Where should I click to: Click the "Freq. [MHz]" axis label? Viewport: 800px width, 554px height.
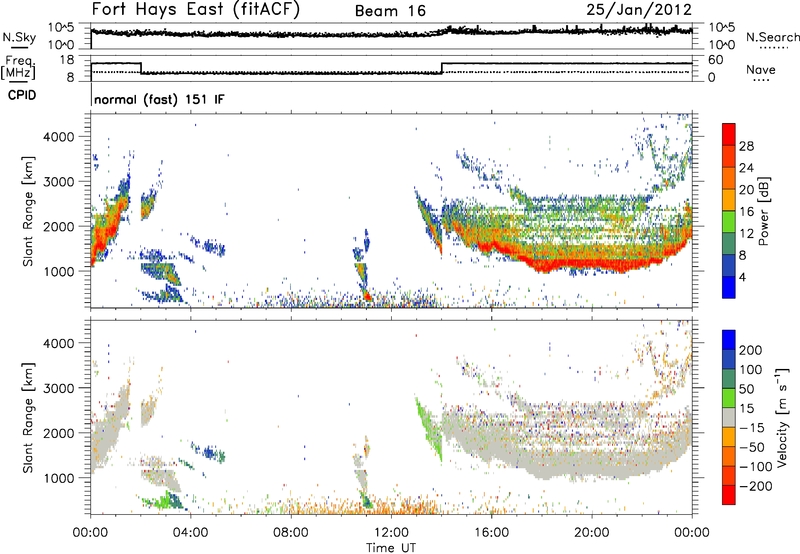pyautogui.click(x=19, y=68)
